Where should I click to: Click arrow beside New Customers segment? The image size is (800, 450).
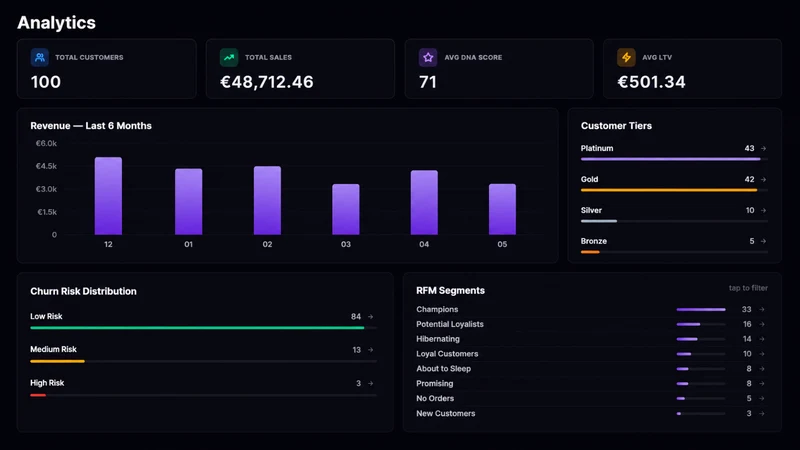[761, 413]
